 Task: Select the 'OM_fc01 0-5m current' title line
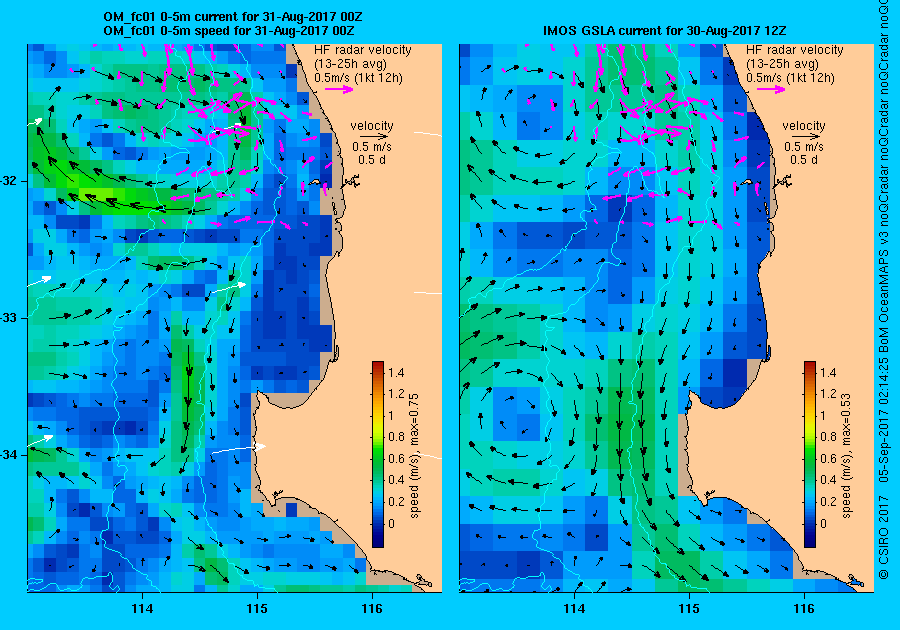232,17
